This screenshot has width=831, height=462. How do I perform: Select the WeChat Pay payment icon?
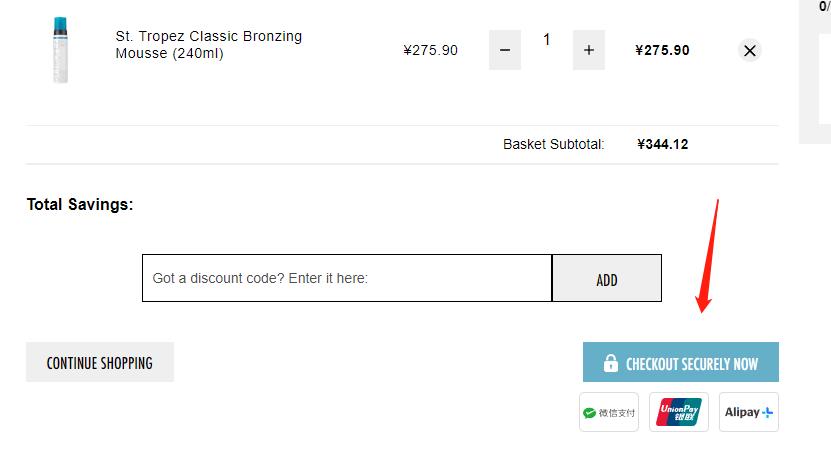[608, 412]
